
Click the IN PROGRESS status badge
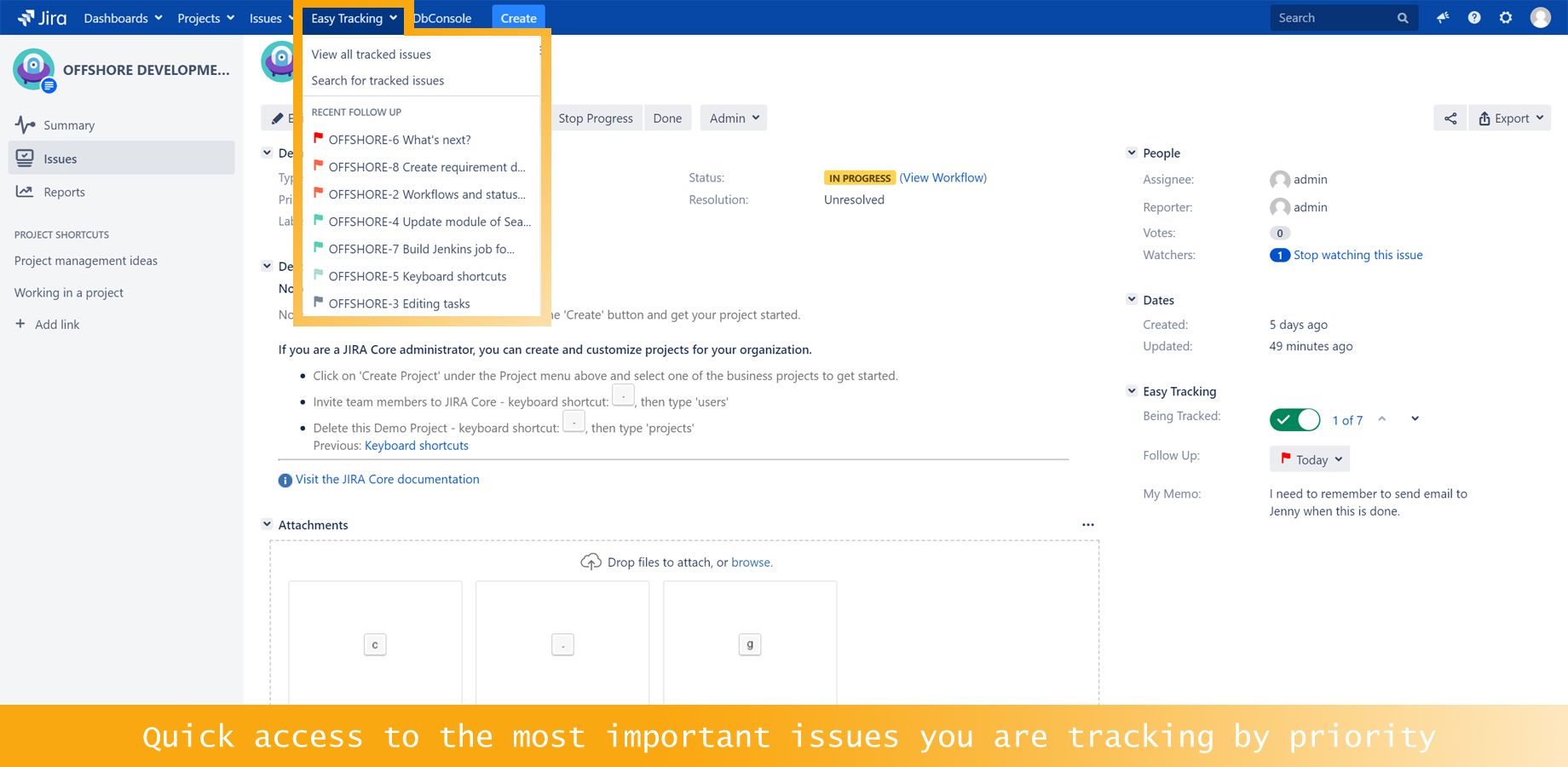[860, 178]
